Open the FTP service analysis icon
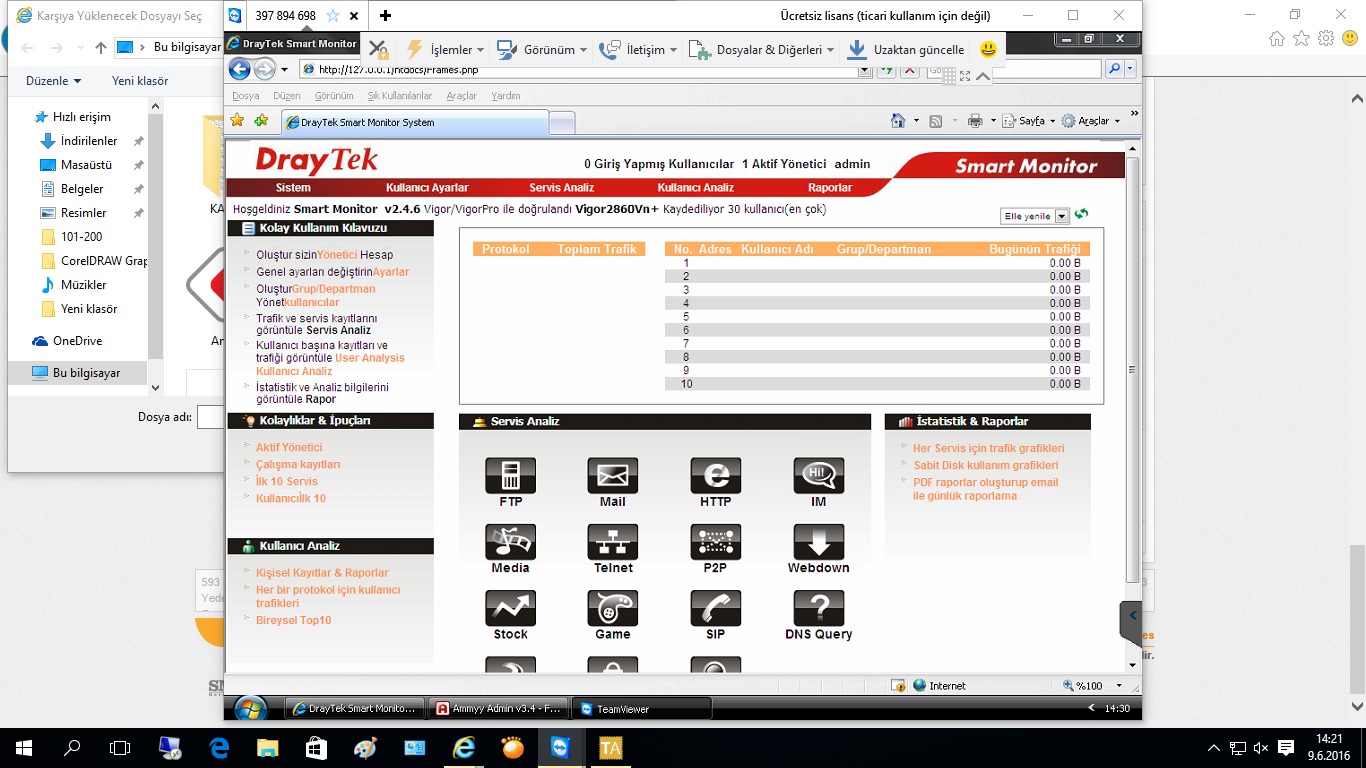This screenshot has width=1366, height=768. [510, 476]
